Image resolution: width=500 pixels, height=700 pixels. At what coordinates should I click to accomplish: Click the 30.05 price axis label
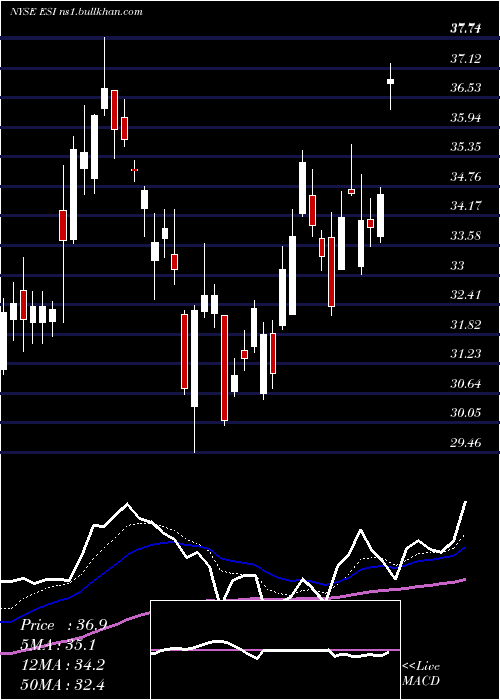(466, 413)
